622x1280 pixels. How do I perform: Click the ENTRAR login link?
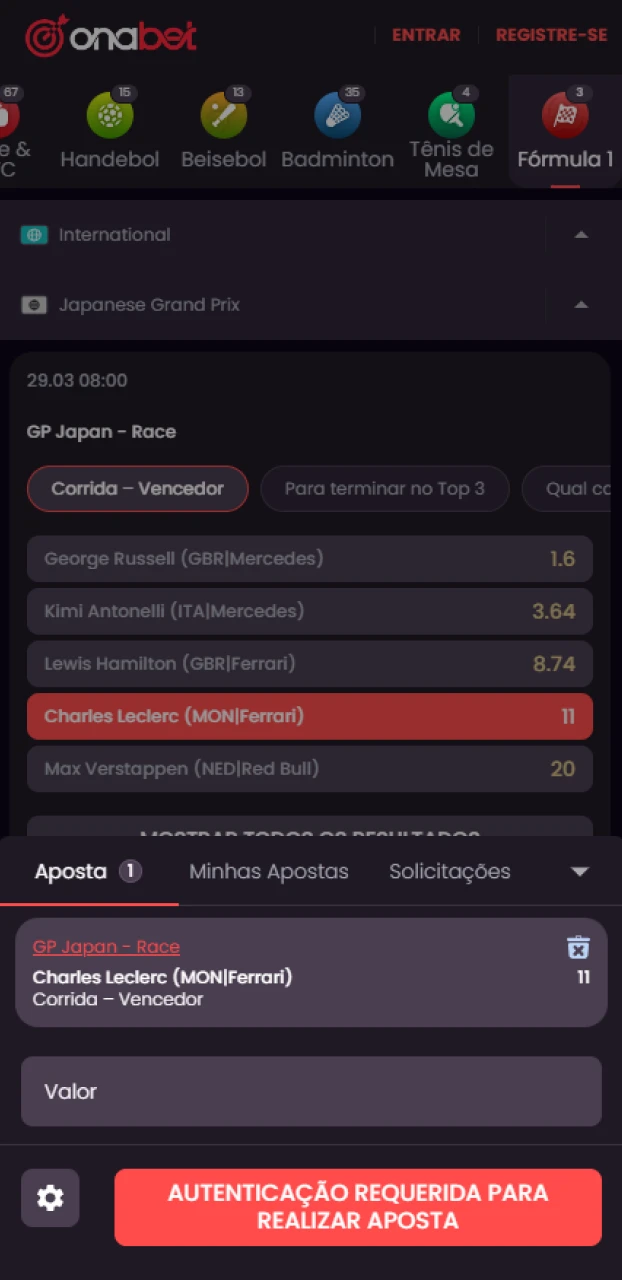426,34
